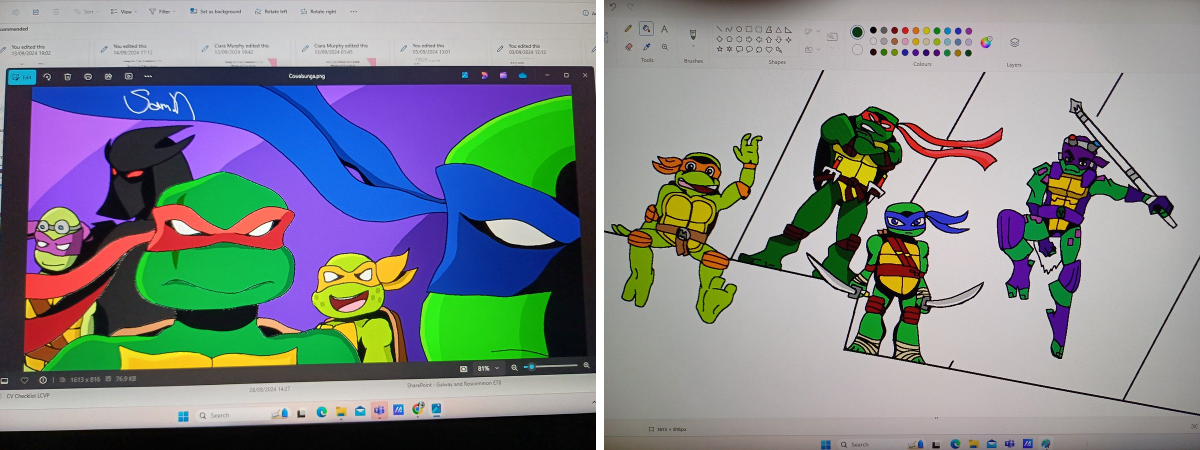Pick the yellow swatch in Paint palette
Viewport: 1200px width, 450px height.
pos(926,30)
